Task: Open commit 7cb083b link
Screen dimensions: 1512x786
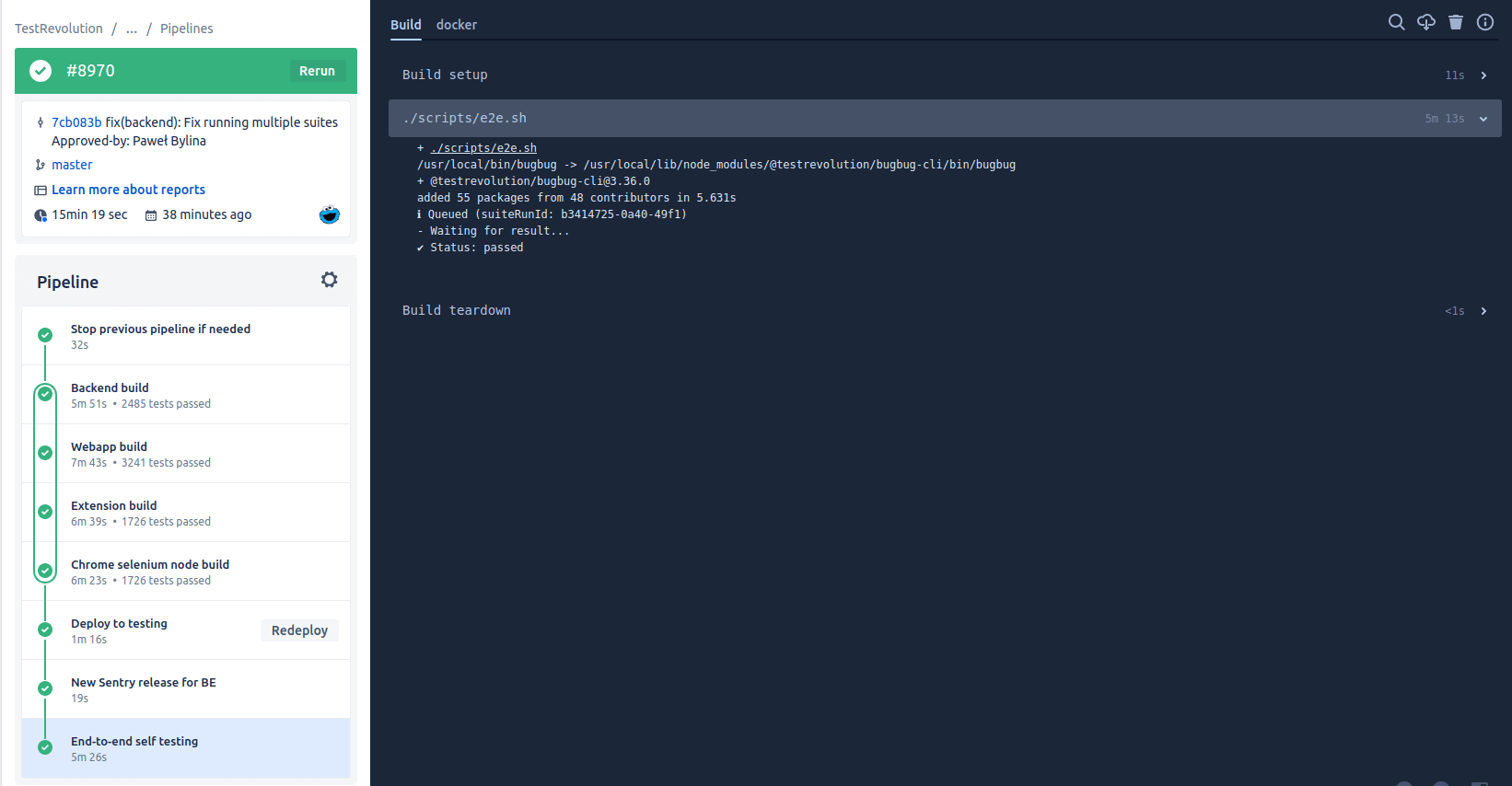Action: click(76, 122)
